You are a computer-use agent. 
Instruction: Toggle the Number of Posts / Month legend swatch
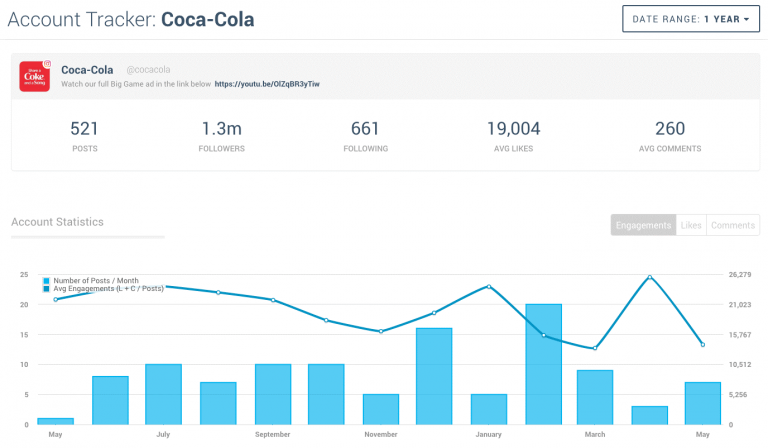[47, 281]
